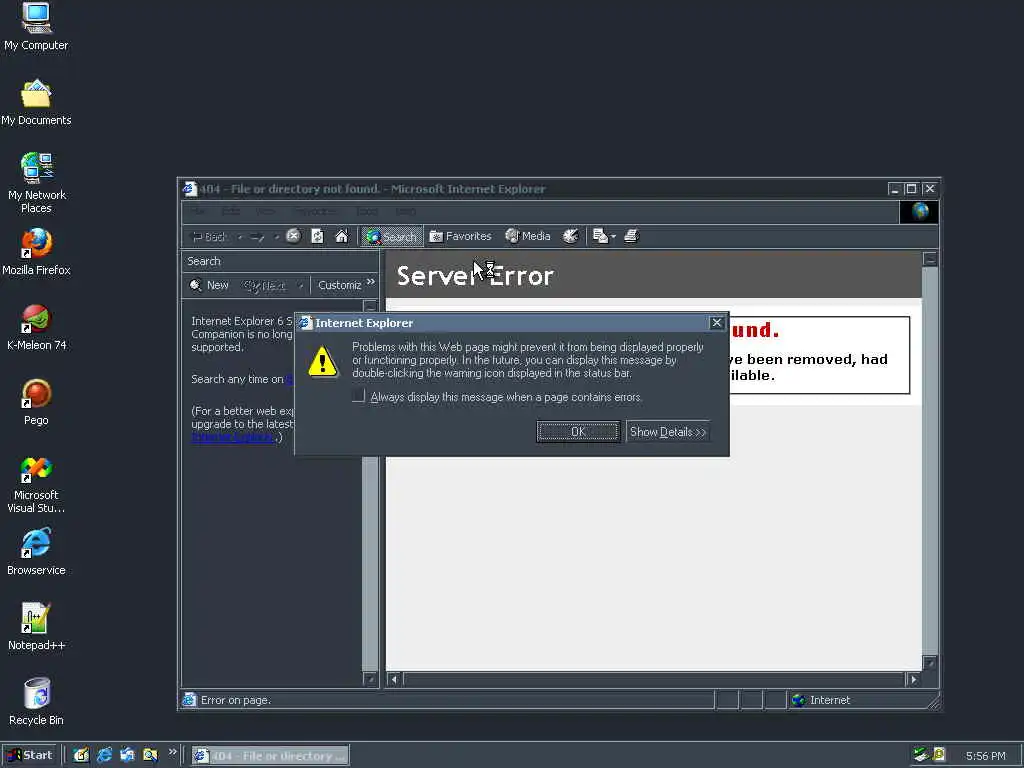Open the Mail dropdown arrow

(613, 237)
